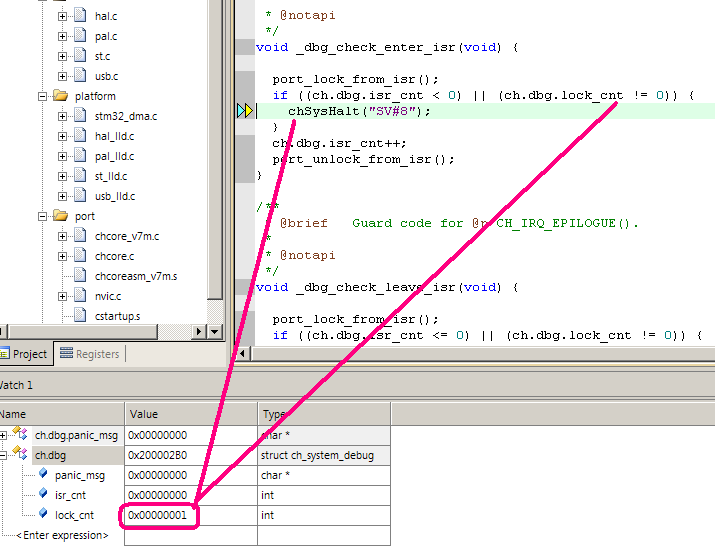
Task: Click the st_lld.c file icon
Action: (x=80, y=175)
